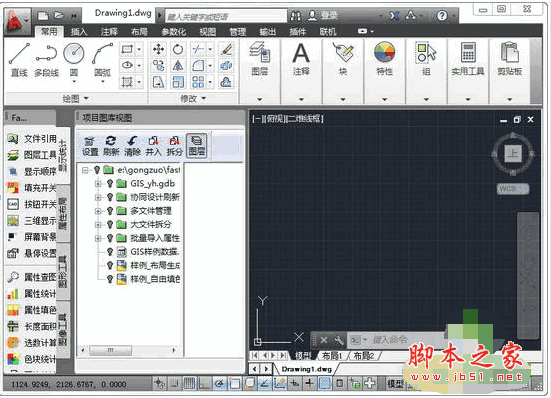Expand the 多文件管理 tree node
This screenshot has width=551, height=398.
tap(98, 211)
